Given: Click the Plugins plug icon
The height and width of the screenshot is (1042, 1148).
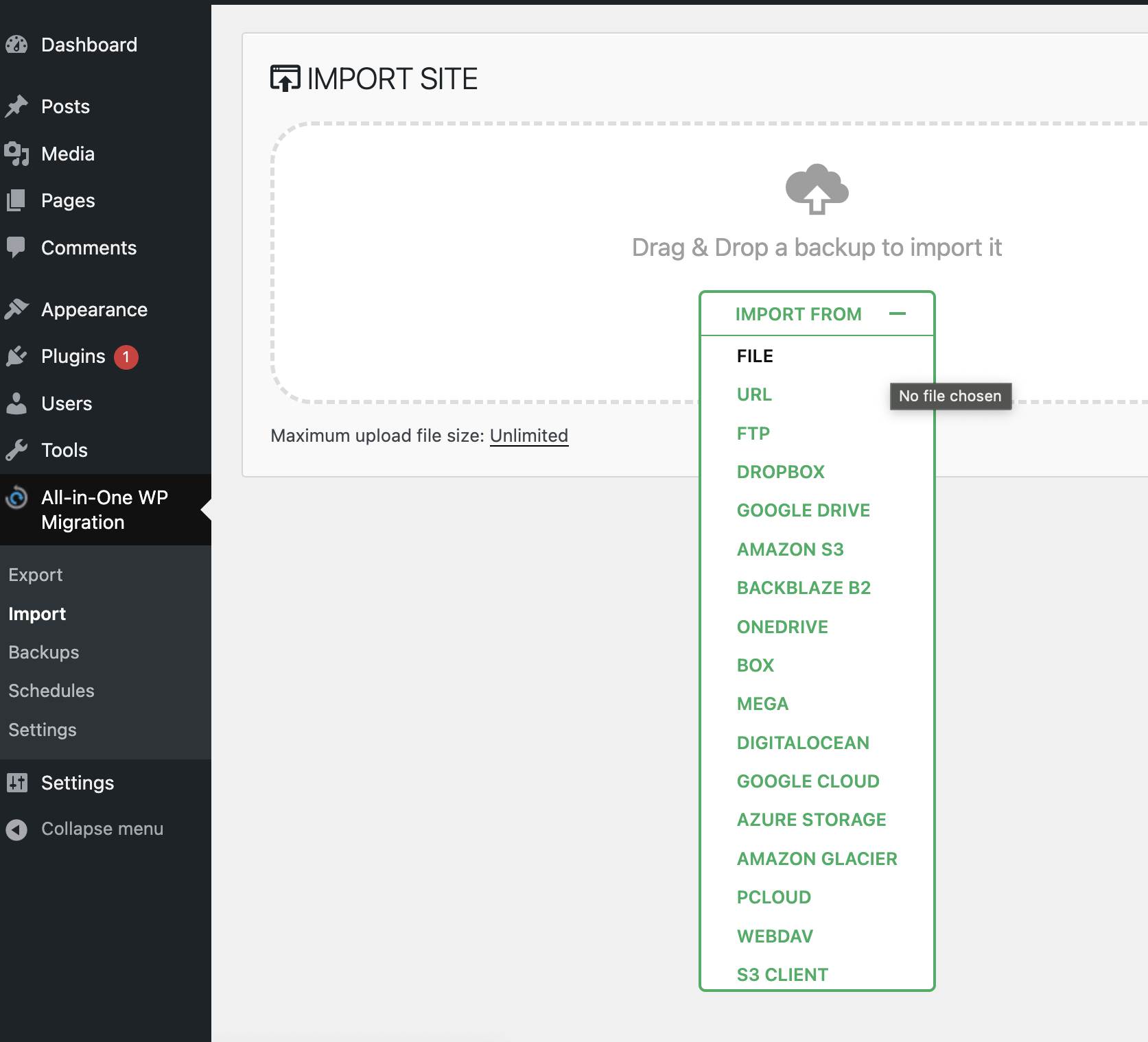Looking at the screenshot, I should 16,356.
